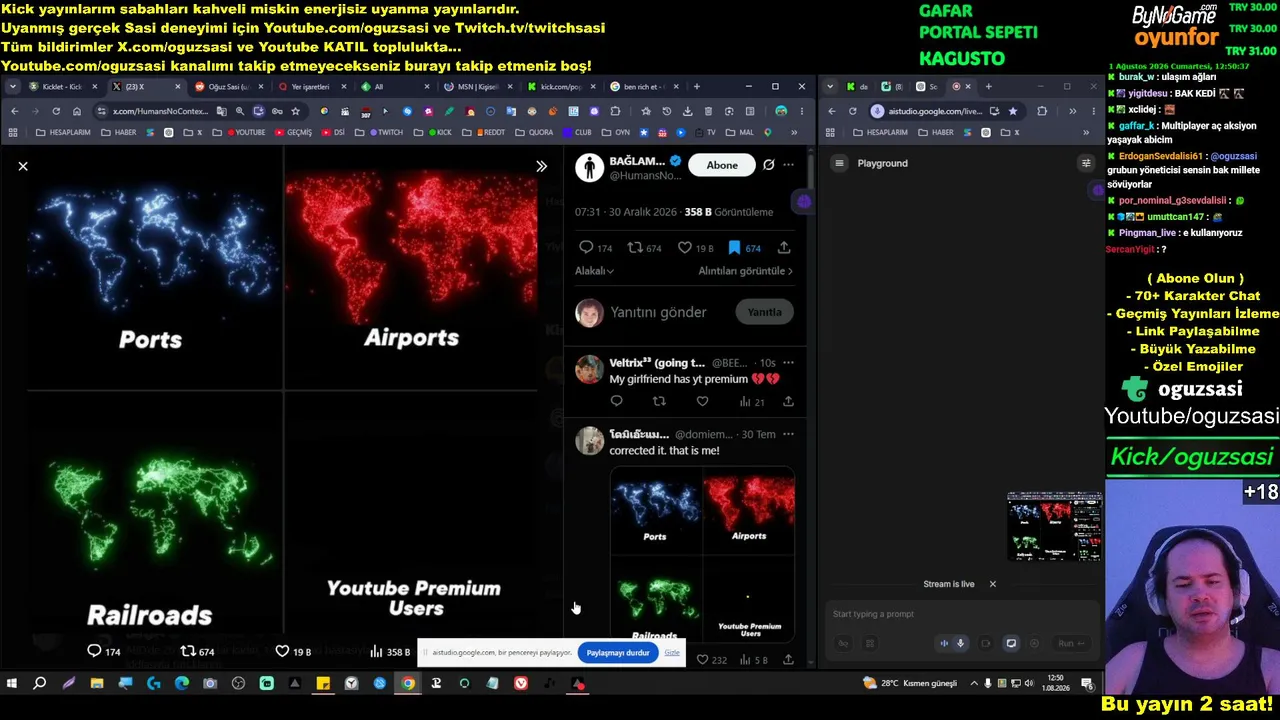The image size is (1280, 720).
Task: Open shared-screen preview thumbnail in AI Studio
Action: tap(1054, 527)
